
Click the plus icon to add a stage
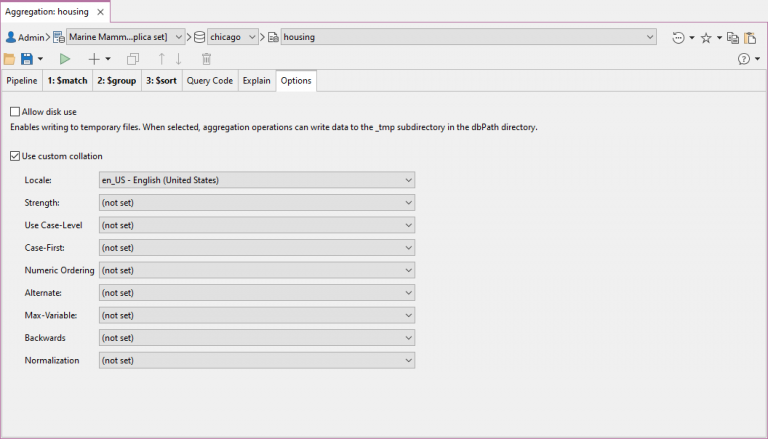tap(94, 60)
